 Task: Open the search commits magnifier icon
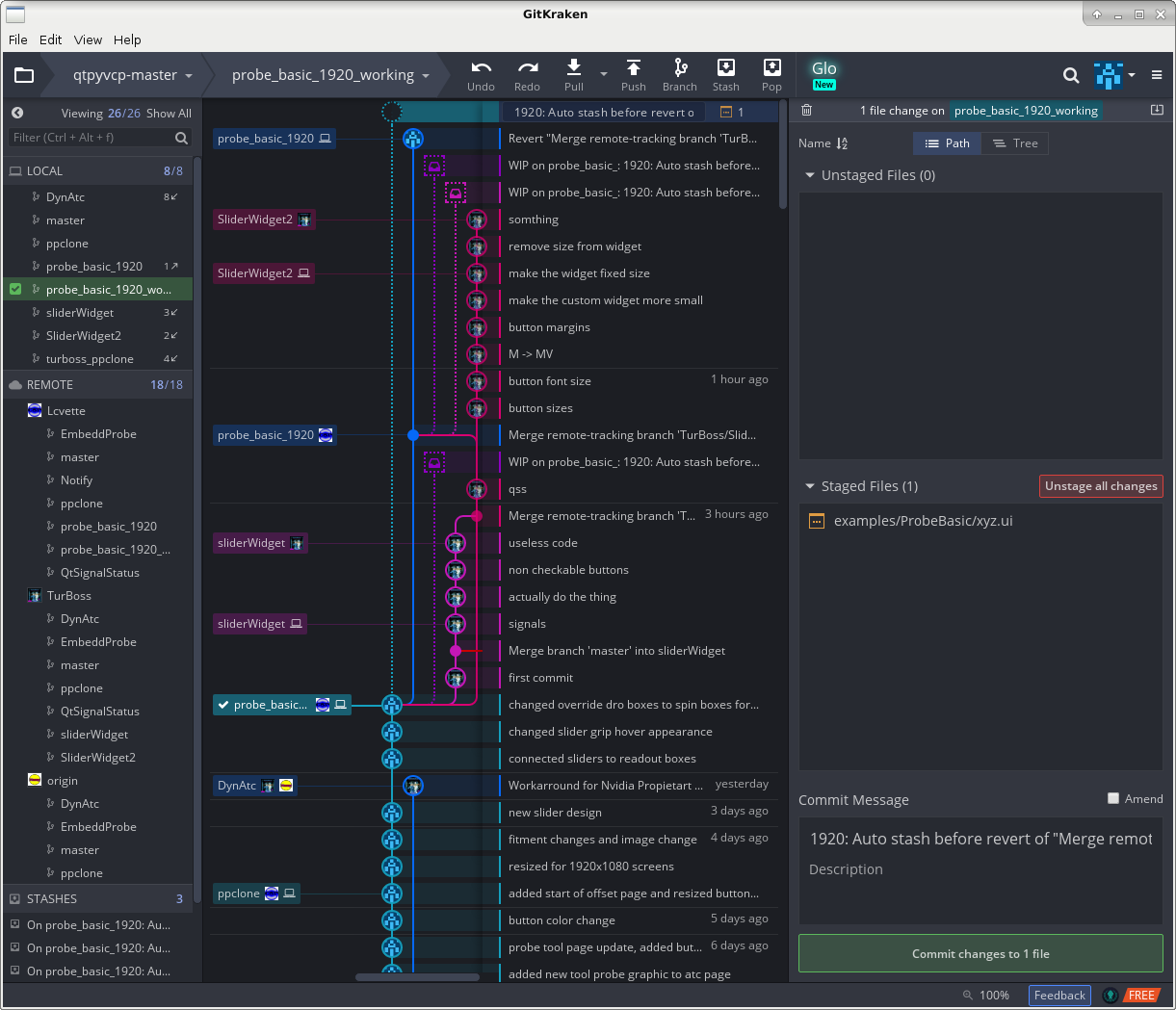point(1071,75)
